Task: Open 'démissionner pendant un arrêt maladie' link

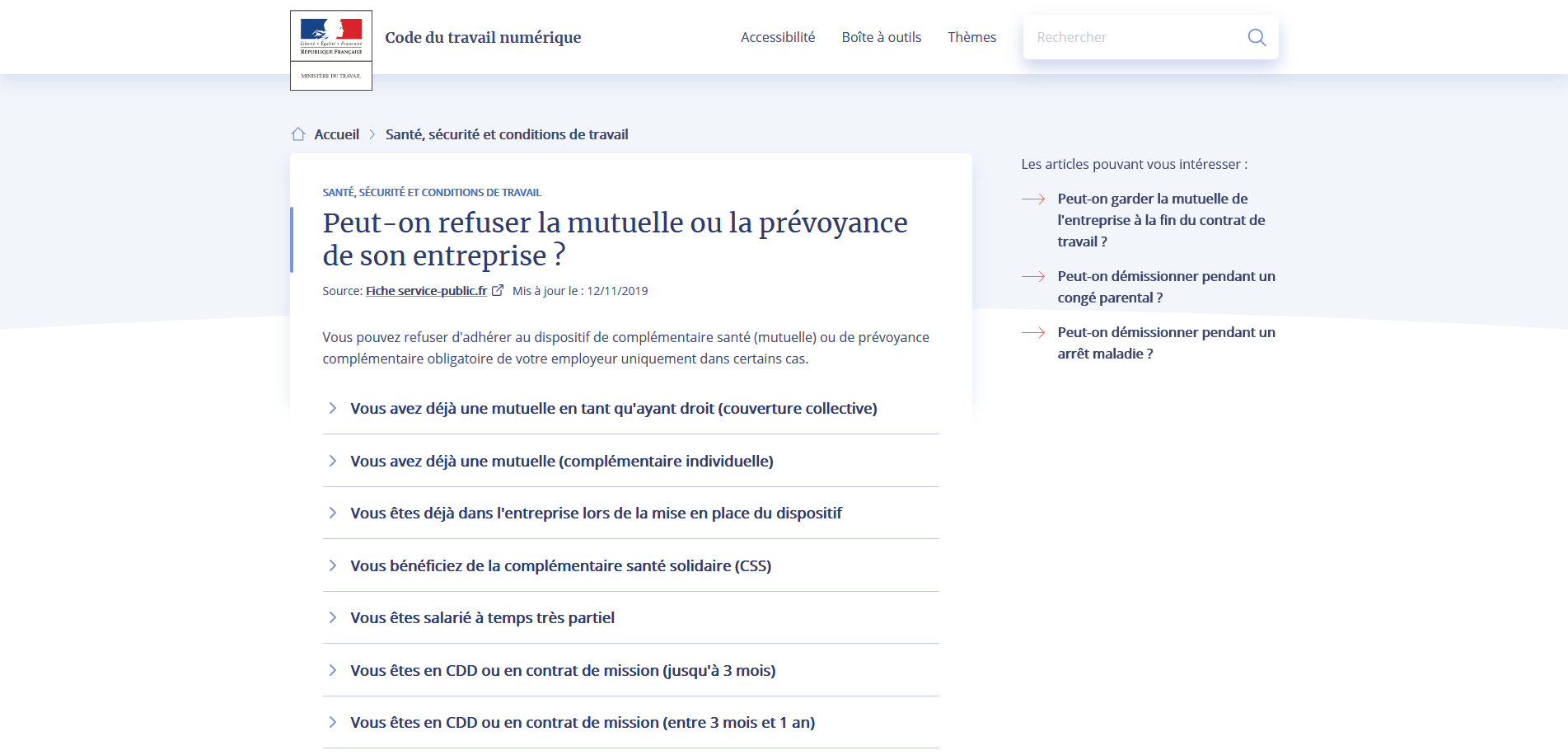Action: coord(1166,343)
